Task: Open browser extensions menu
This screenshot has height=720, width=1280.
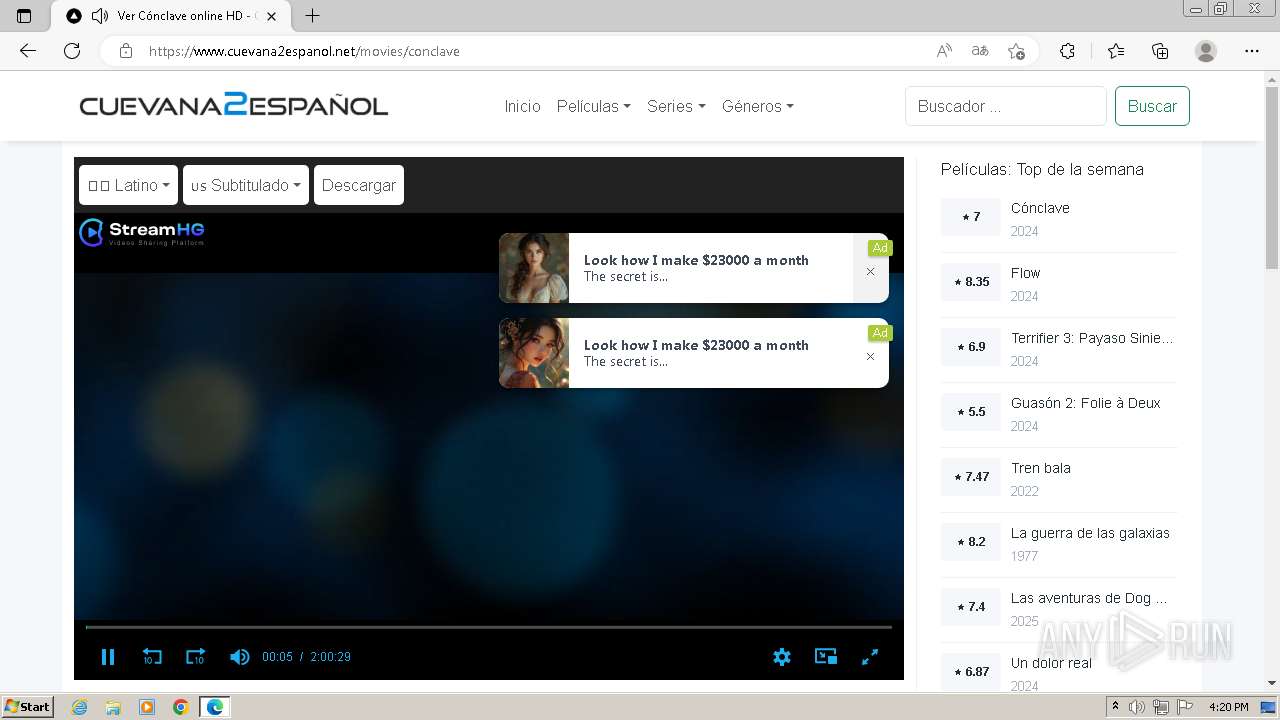Action: [x=1067, y=51]
